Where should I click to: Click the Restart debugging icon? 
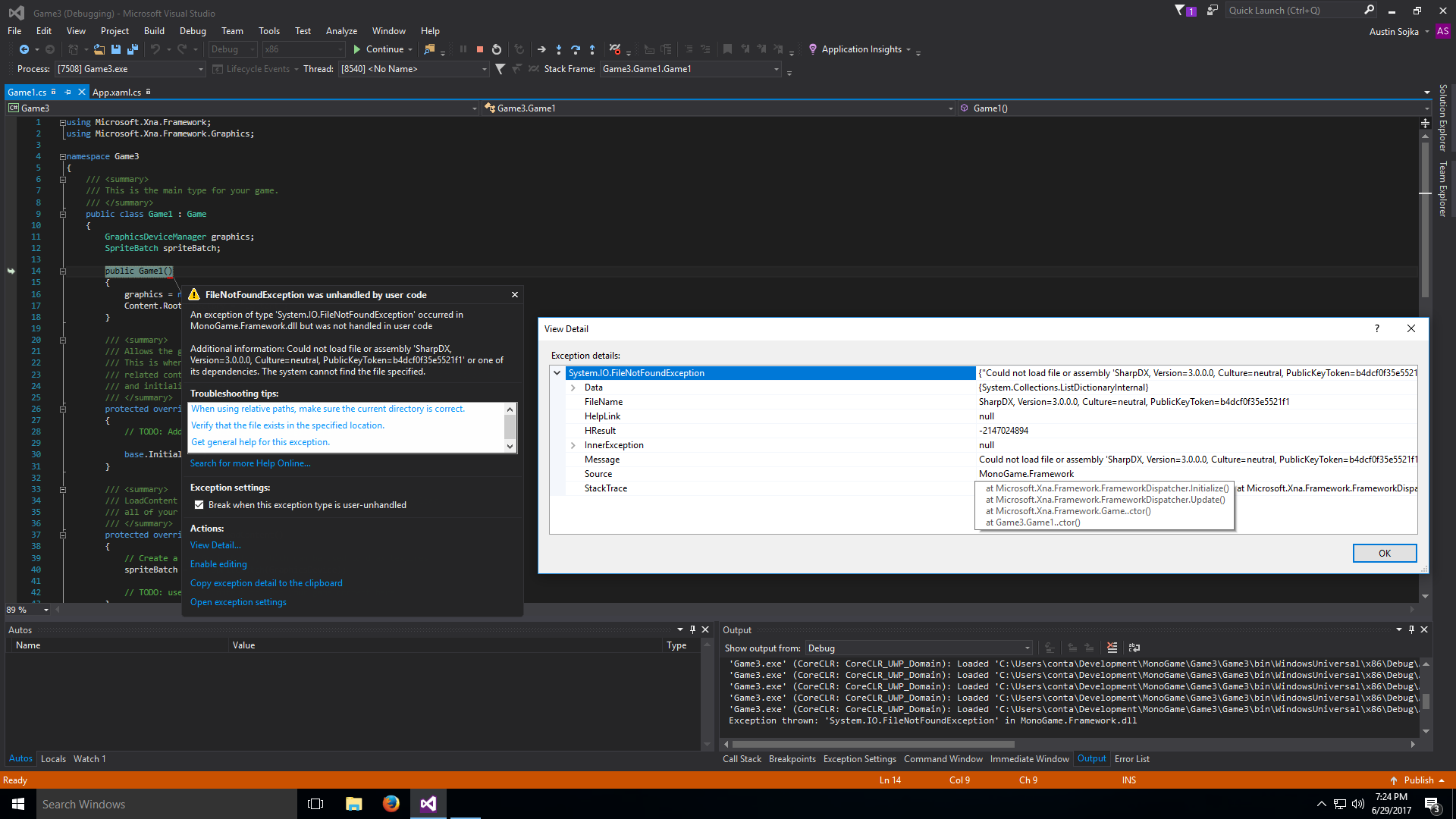click(497, 49)
